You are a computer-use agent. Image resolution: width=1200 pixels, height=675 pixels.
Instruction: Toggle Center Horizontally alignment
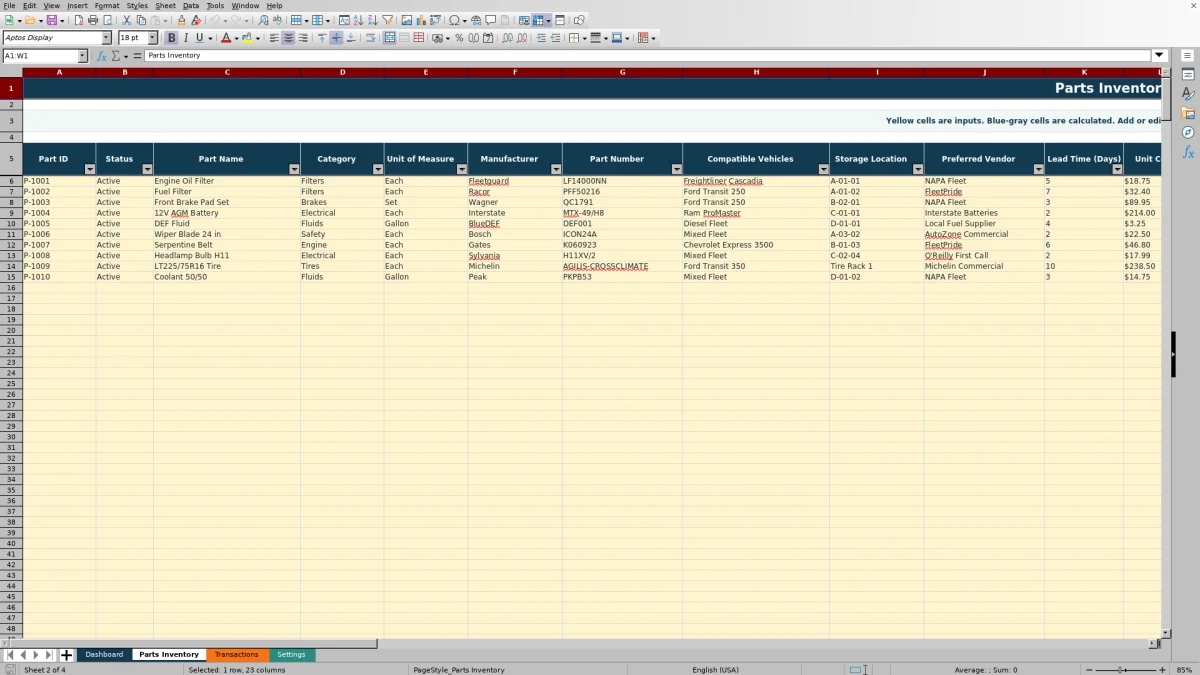[x=288, y=38]
